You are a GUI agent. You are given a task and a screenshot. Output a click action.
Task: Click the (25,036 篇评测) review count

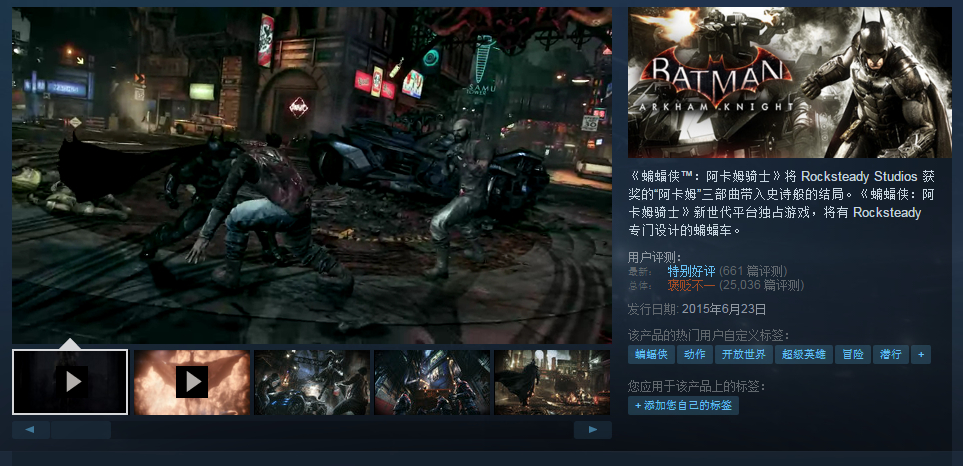click(x=762, y=285)
